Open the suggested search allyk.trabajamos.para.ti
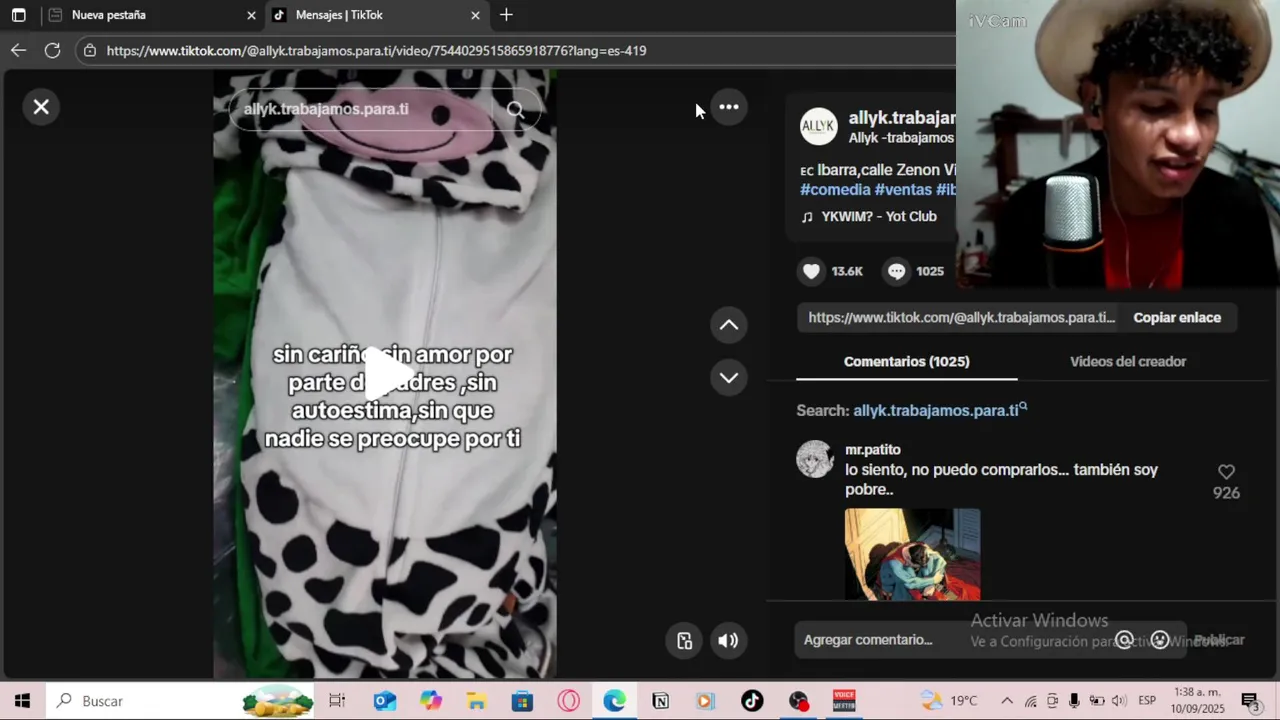This screenshot has width=1280, height=720. [x=939, y=410]
